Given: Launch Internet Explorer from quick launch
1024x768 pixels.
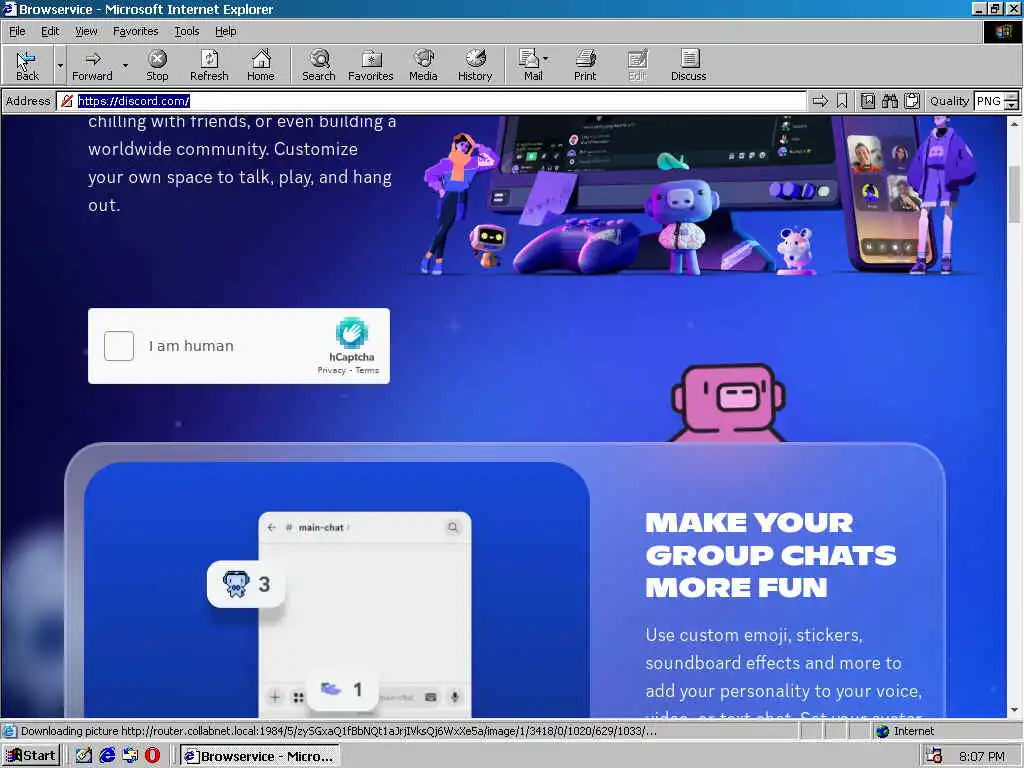Looking at the screenshot, I should coord(107,756).
